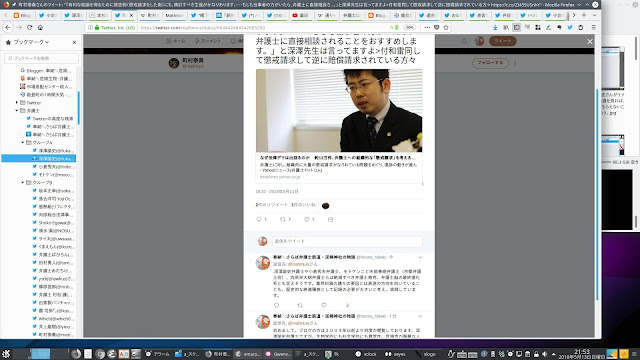Switch to the YouTube tab

pyautogui.click(x=301, y=15)
